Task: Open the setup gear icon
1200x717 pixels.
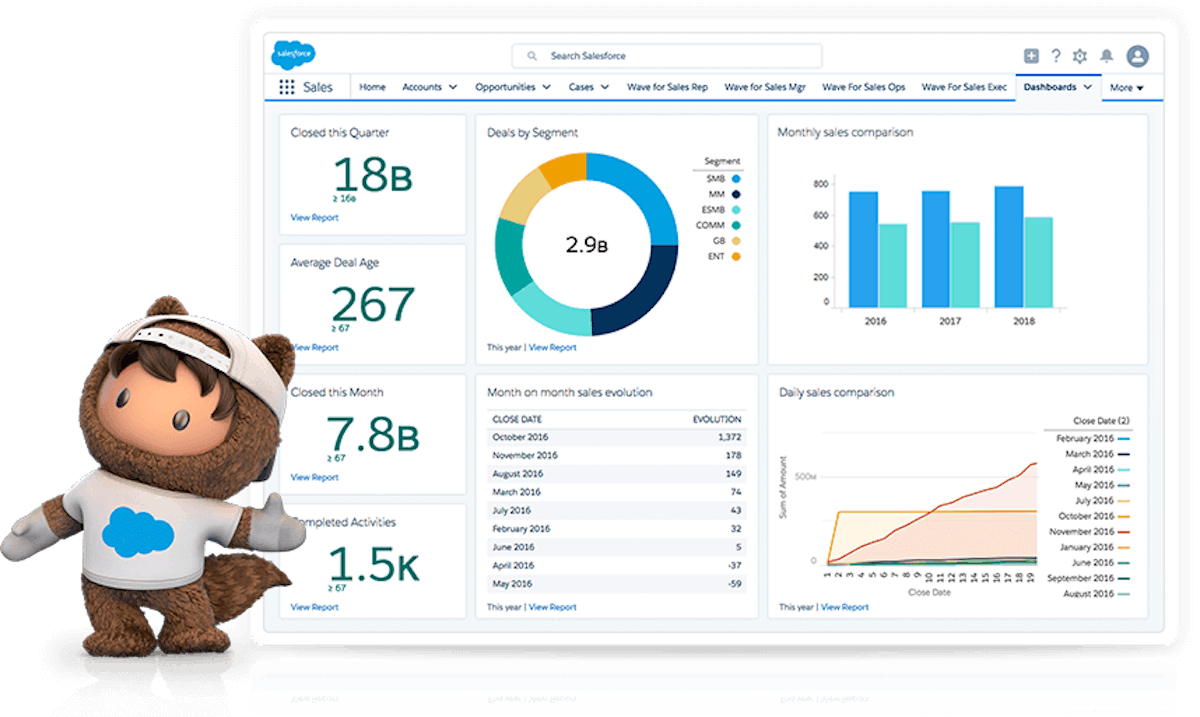Action: (x=1080, y=56)
